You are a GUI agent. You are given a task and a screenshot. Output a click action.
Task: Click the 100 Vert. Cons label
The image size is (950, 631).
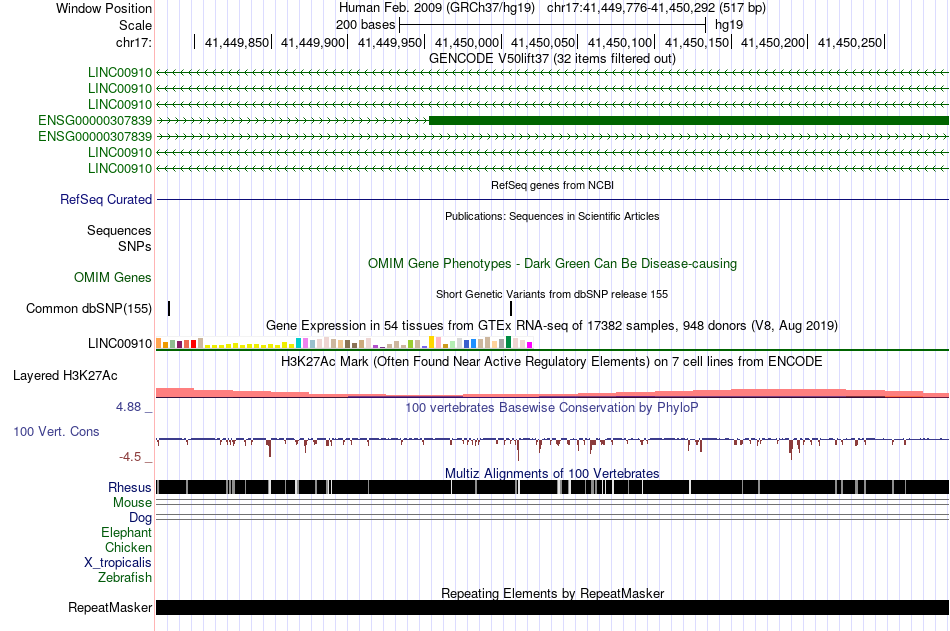tap(56, 432)
